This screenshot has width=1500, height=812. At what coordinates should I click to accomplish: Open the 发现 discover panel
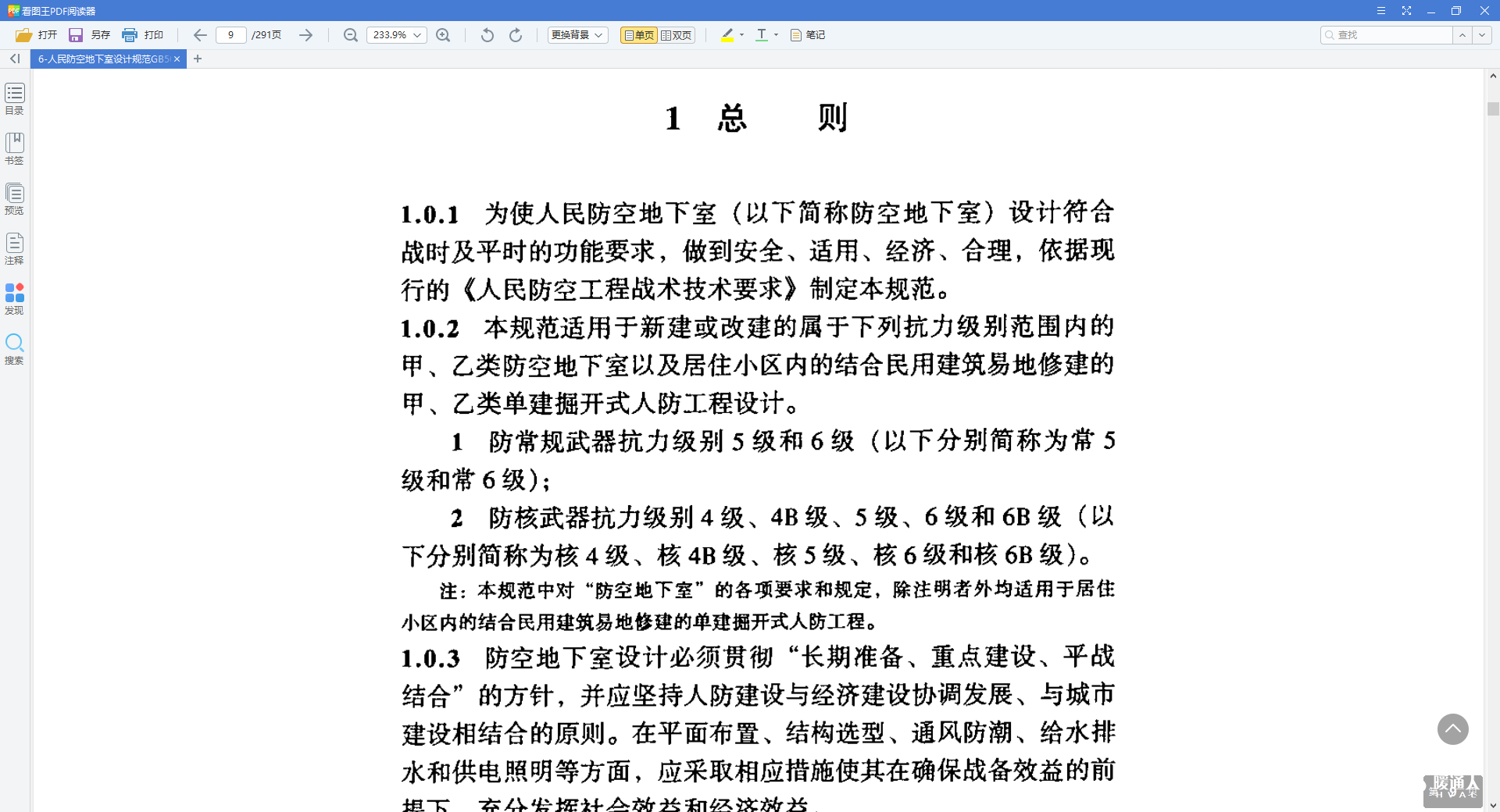14,299
